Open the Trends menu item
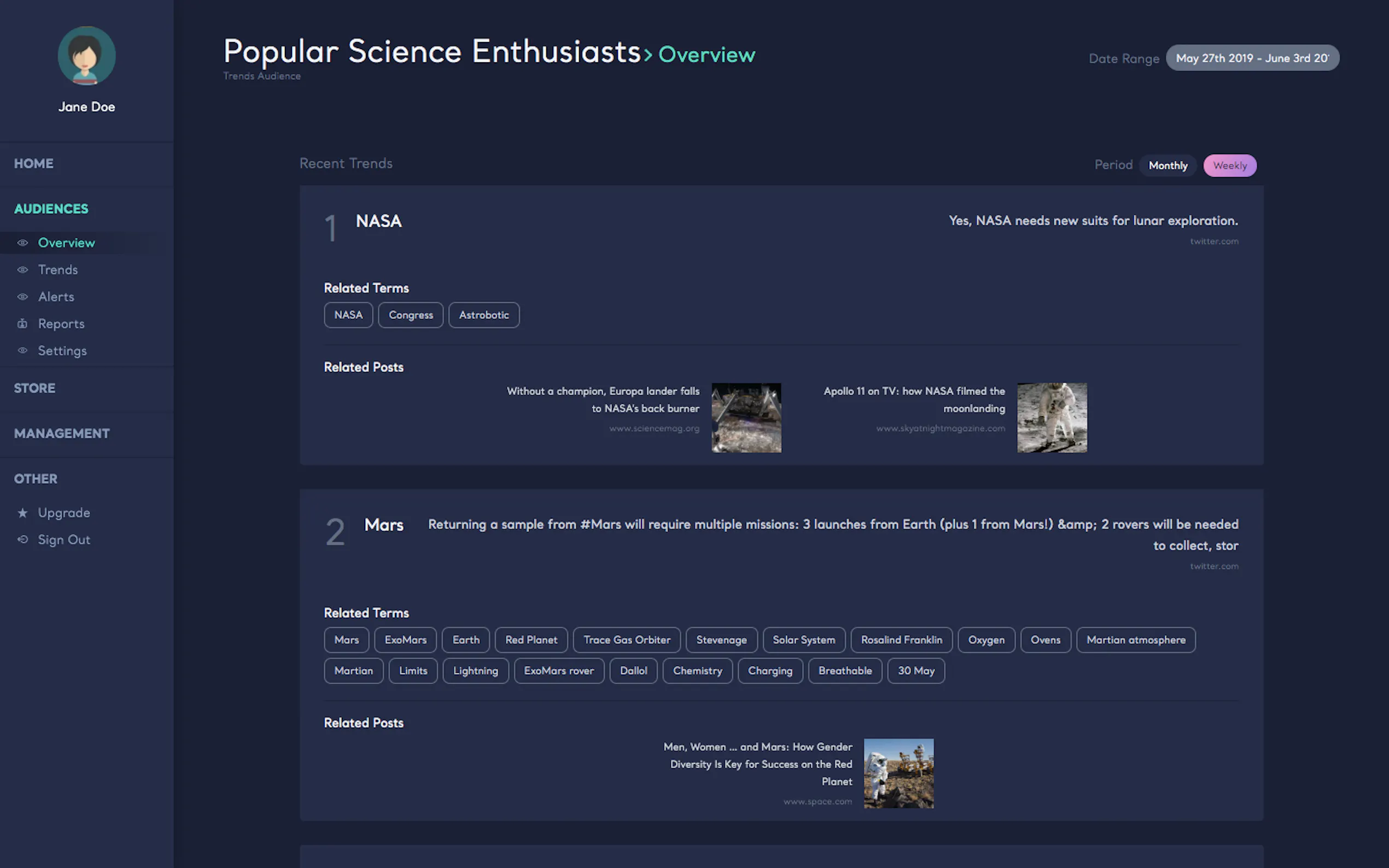 [57, 270]
